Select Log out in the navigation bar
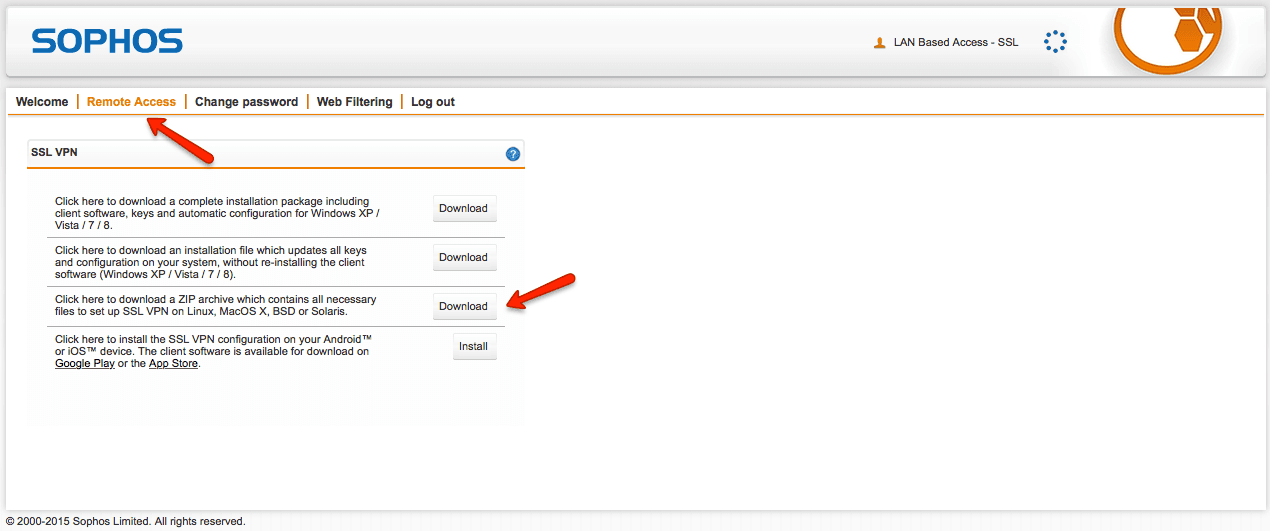The image size is (1270, 531). (433, 102)
